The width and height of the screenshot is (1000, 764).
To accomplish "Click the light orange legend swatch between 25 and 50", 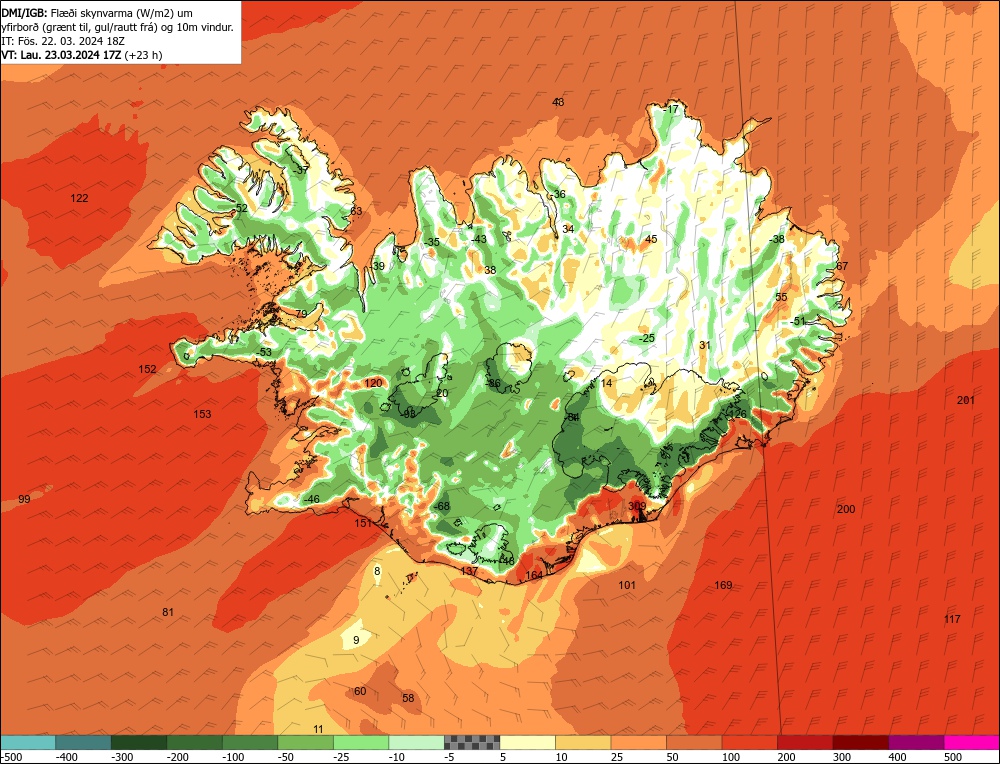I will pyautogui.click(x=638, y=742).
